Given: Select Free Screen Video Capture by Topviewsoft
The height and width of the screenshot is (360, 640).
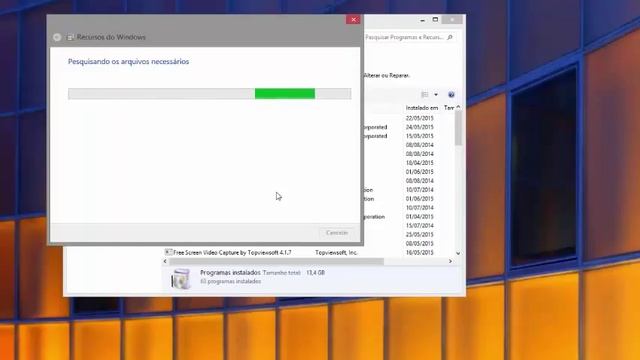Looking at the screenshot, I should (232, 253).
